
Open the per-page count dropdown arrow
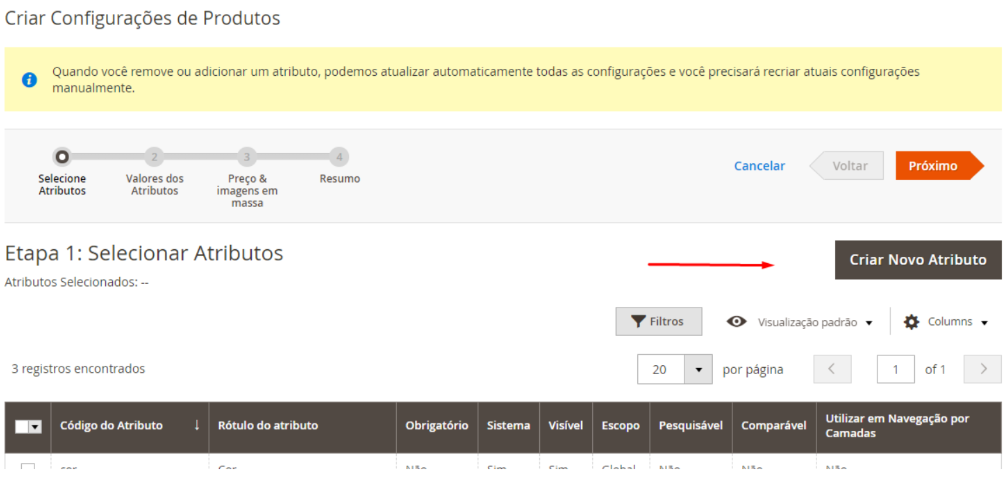(x=698, y=369)
